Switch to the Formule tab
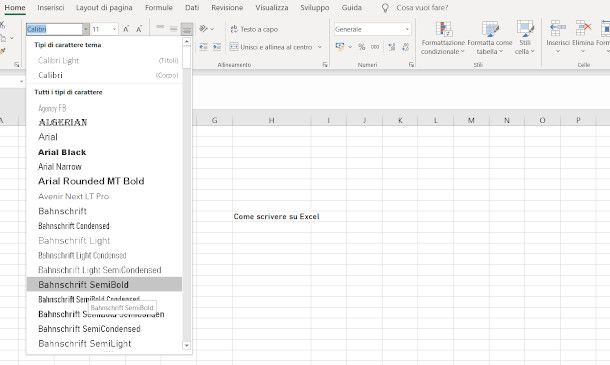Screen dimensions: 610x365 [x=159, y=7]
